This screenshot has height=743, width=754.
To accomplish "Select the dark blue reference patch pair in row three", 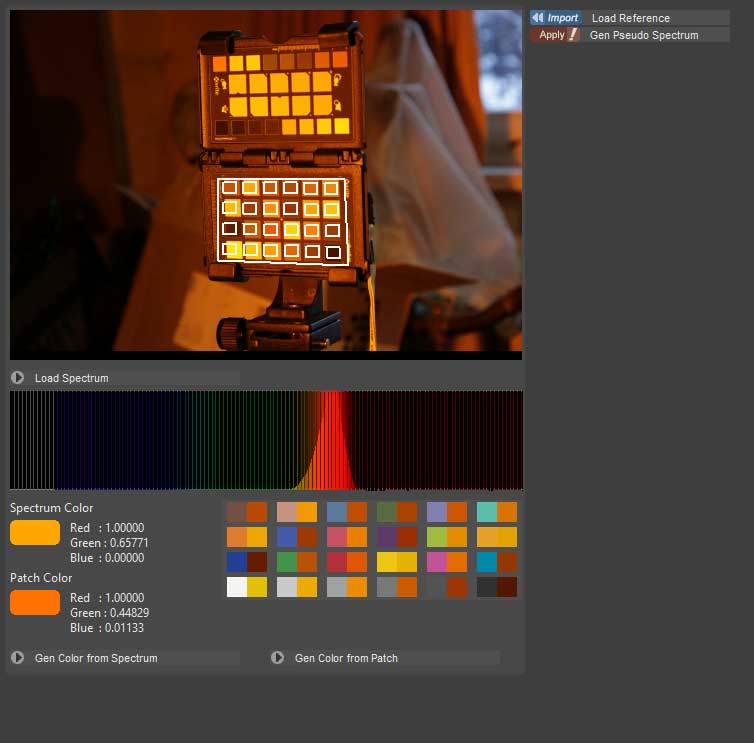I will pyautogui.click(x=247, y=562).
